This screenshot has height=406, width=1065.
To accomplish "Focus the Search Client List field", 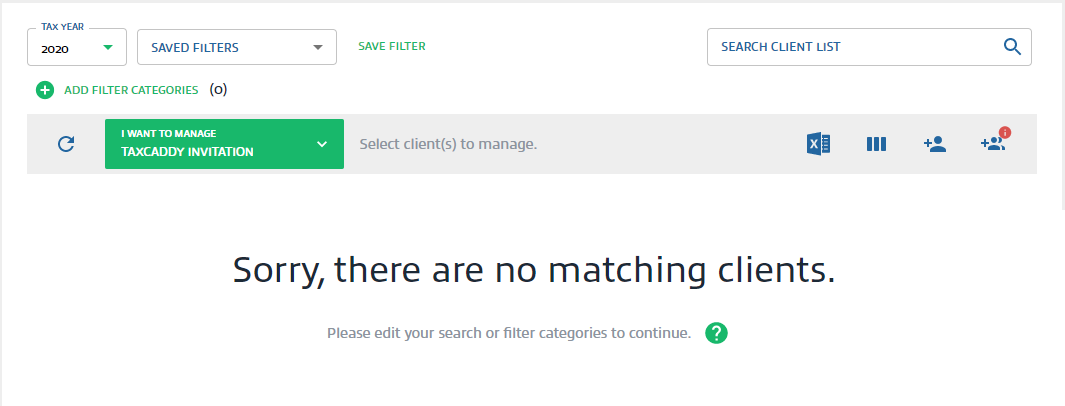I will pyautogui.click(x=850, y=46).
